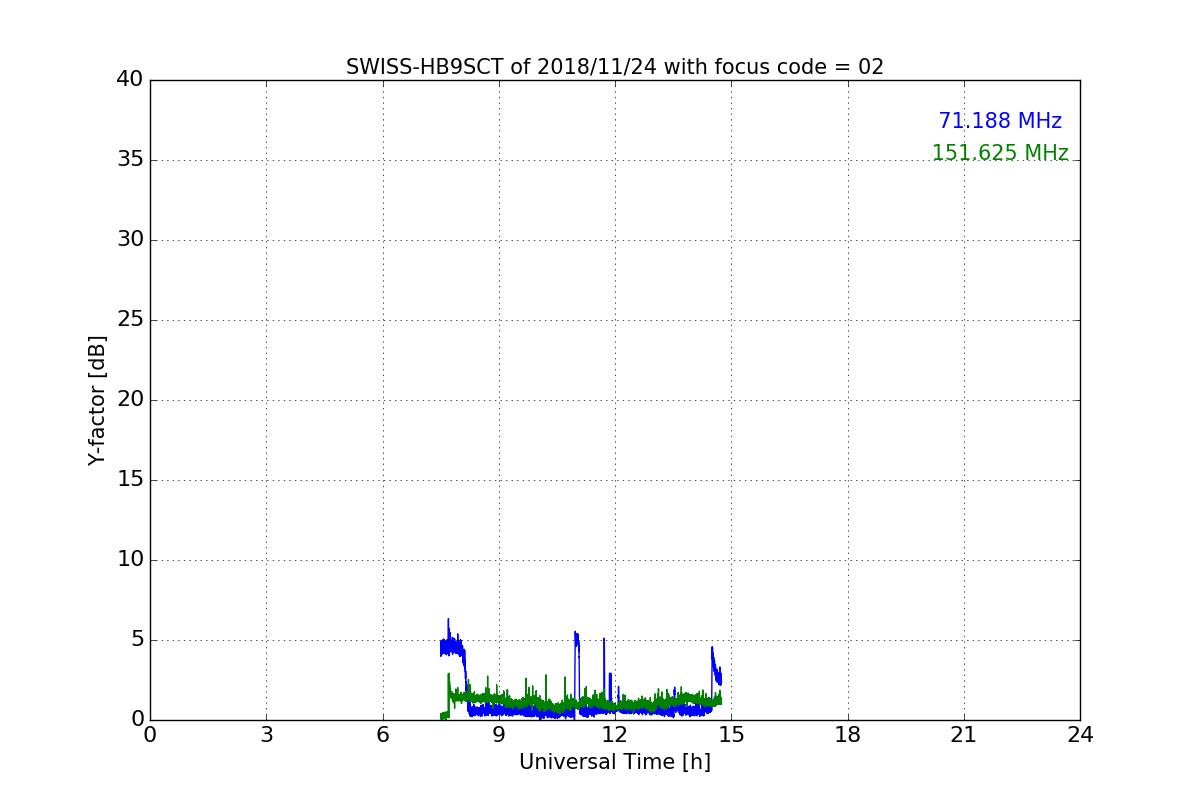Click x-axis tick value 9
Image resolution: width=1200 pixels, height=800 pixels.
(499, 735)
